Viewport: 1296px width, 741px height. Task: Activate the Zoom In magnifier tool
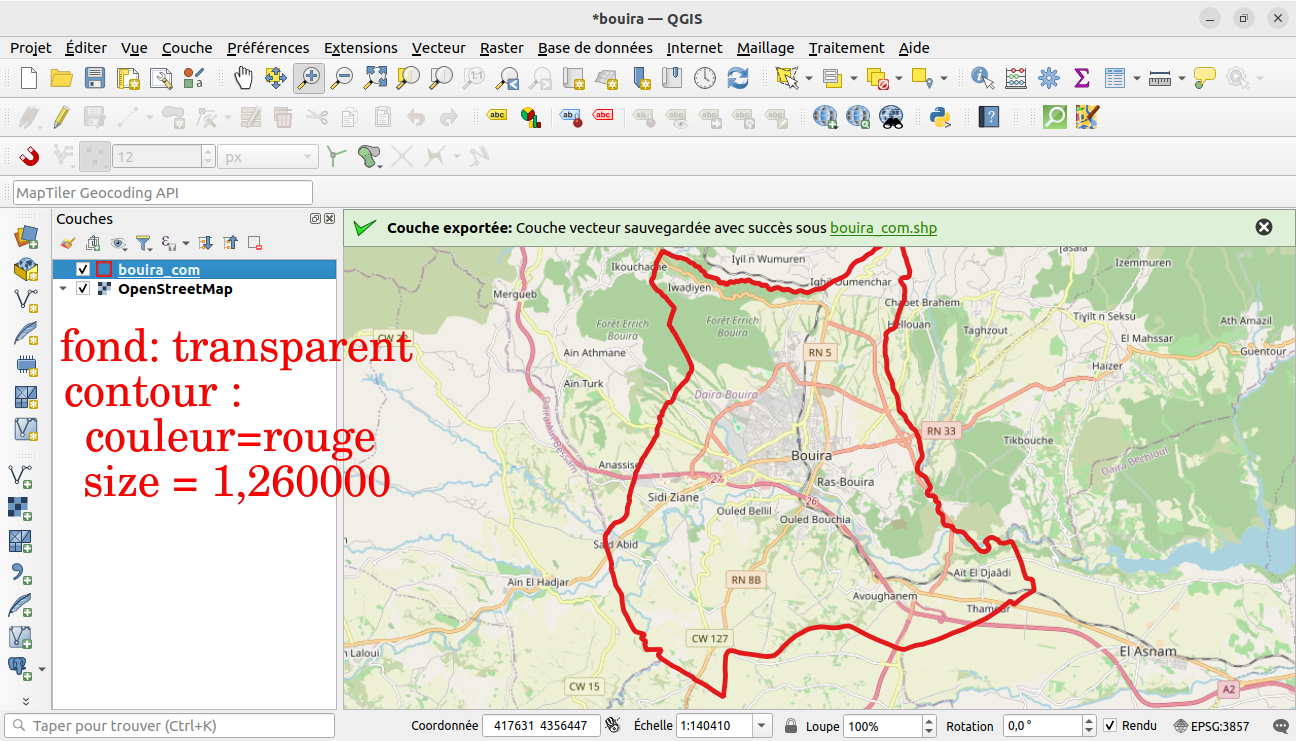(309, 78)
